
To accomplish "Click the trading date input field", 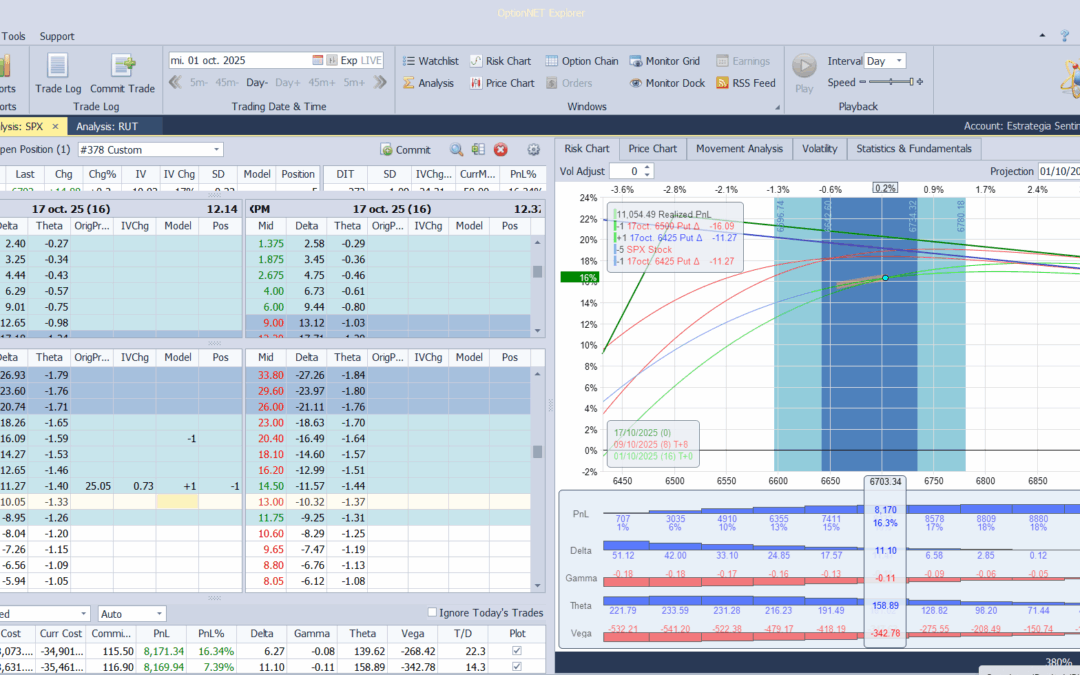I will pos(240,61).
